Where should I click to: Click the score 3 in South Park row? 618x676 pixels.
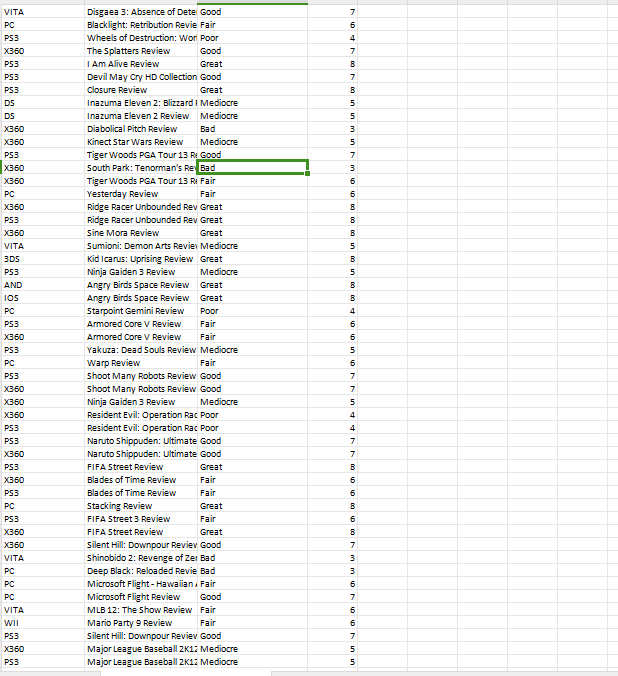pos(333,168)
